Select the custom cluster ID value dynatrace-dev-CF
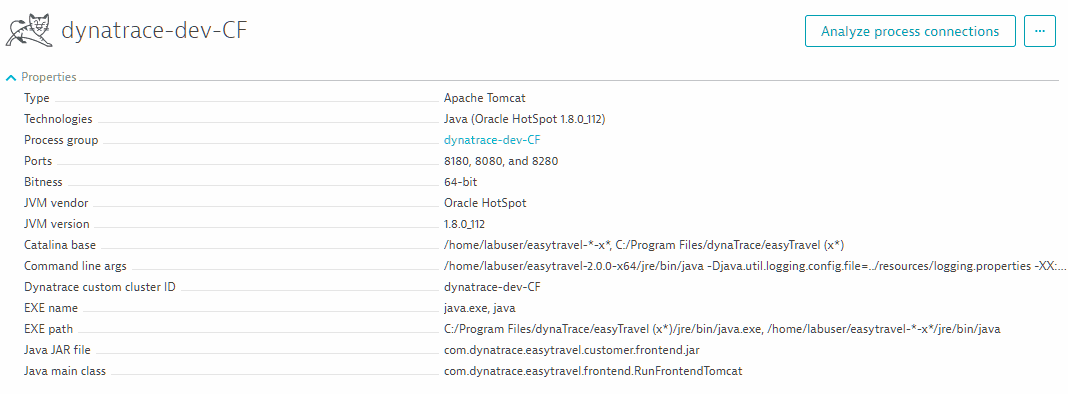The height and width of the screenshot is (394, 1068). (x=492, y=287)
